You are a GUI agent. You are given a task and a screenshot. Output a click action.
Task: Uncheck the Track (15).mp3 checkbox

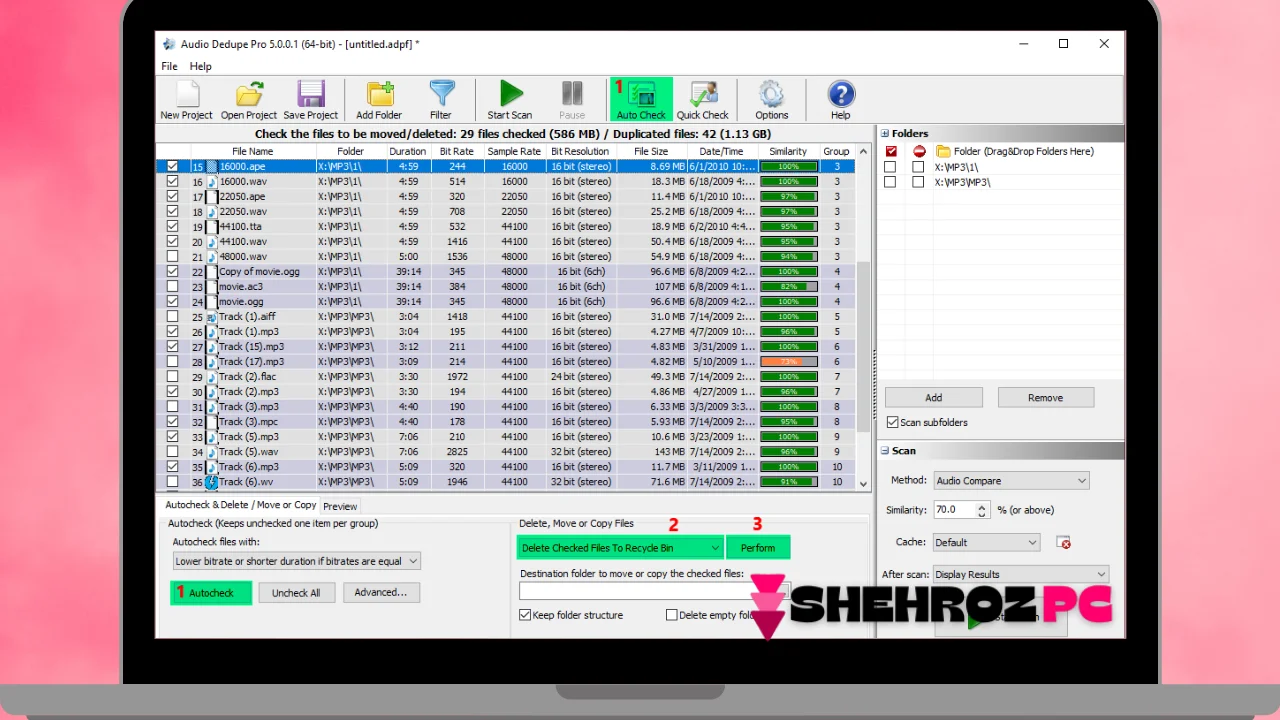click(173, 347)
